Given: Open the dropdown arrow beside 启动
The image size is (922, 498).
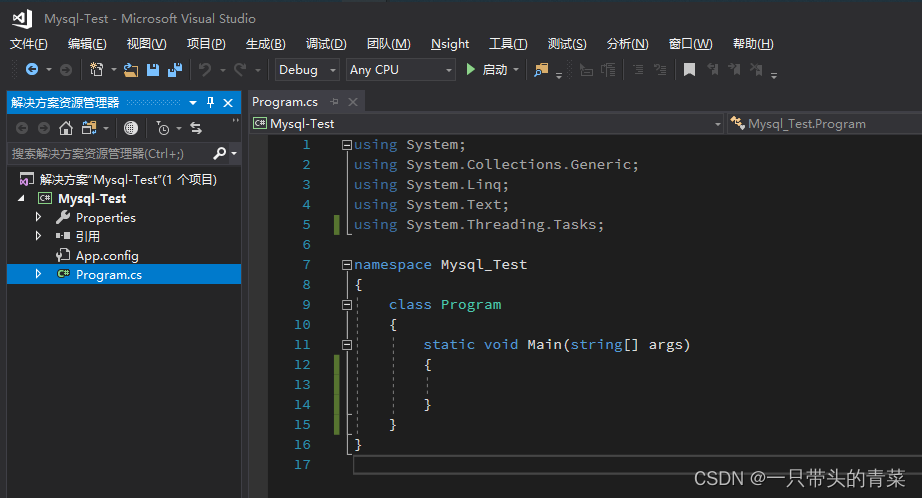Looking at the screenshot, I should tap(516, 69).
